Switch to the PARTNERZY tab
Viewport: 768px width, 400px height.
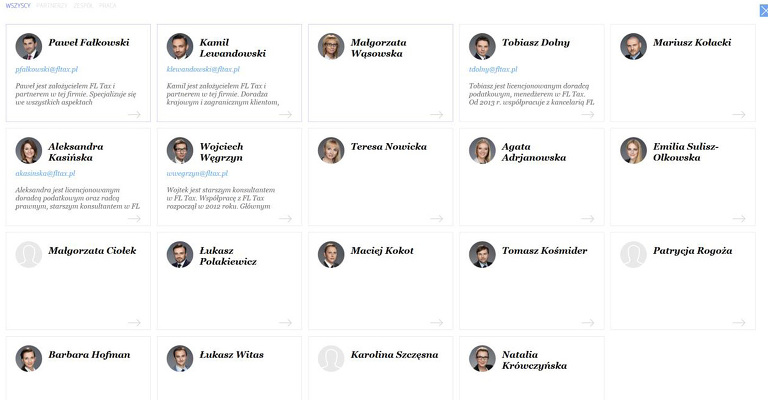pyautogui.click(x=52, y=5)
